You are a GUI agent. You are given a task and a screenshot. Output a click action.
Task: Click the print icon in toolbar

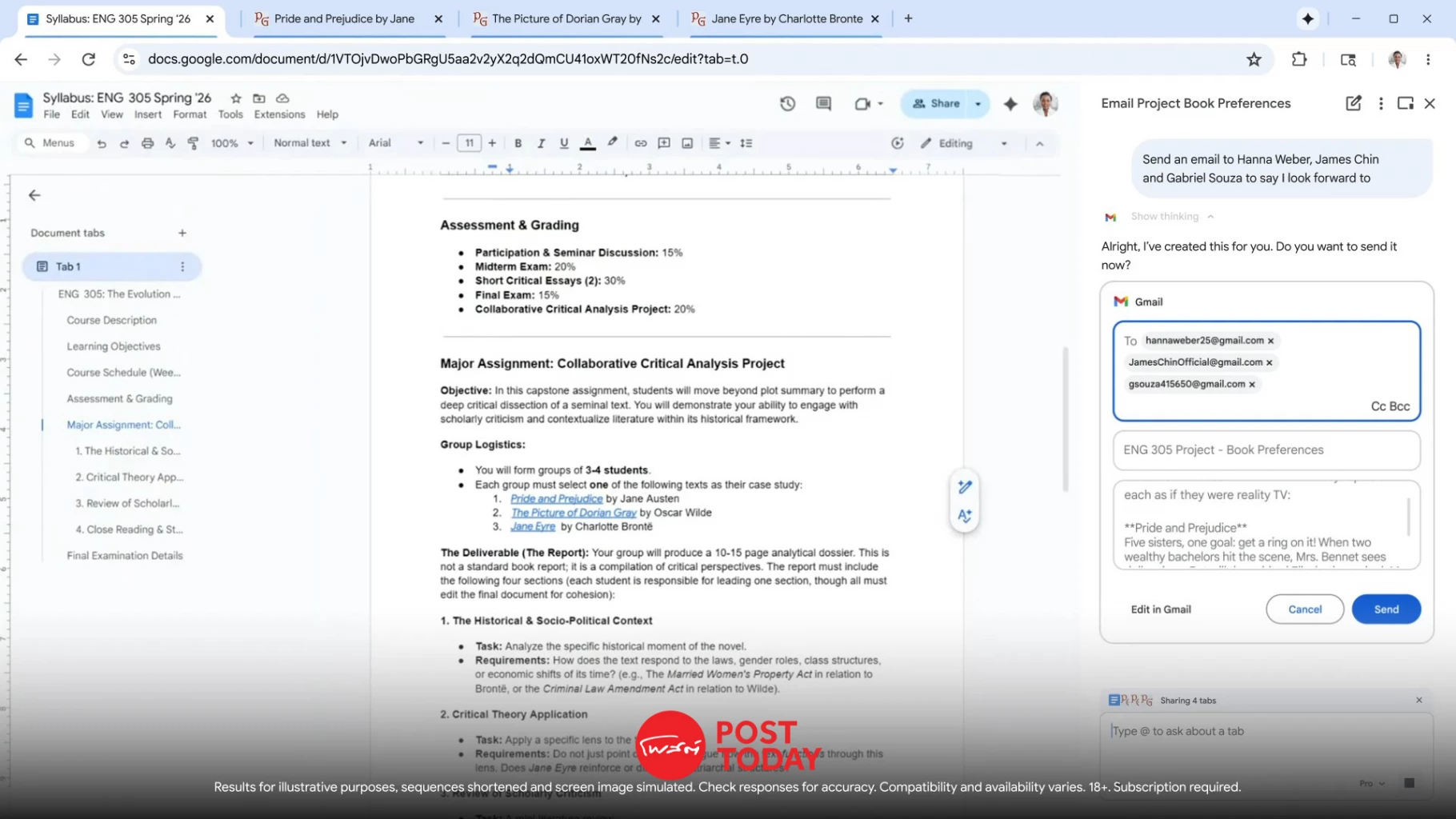click(147, 143)
